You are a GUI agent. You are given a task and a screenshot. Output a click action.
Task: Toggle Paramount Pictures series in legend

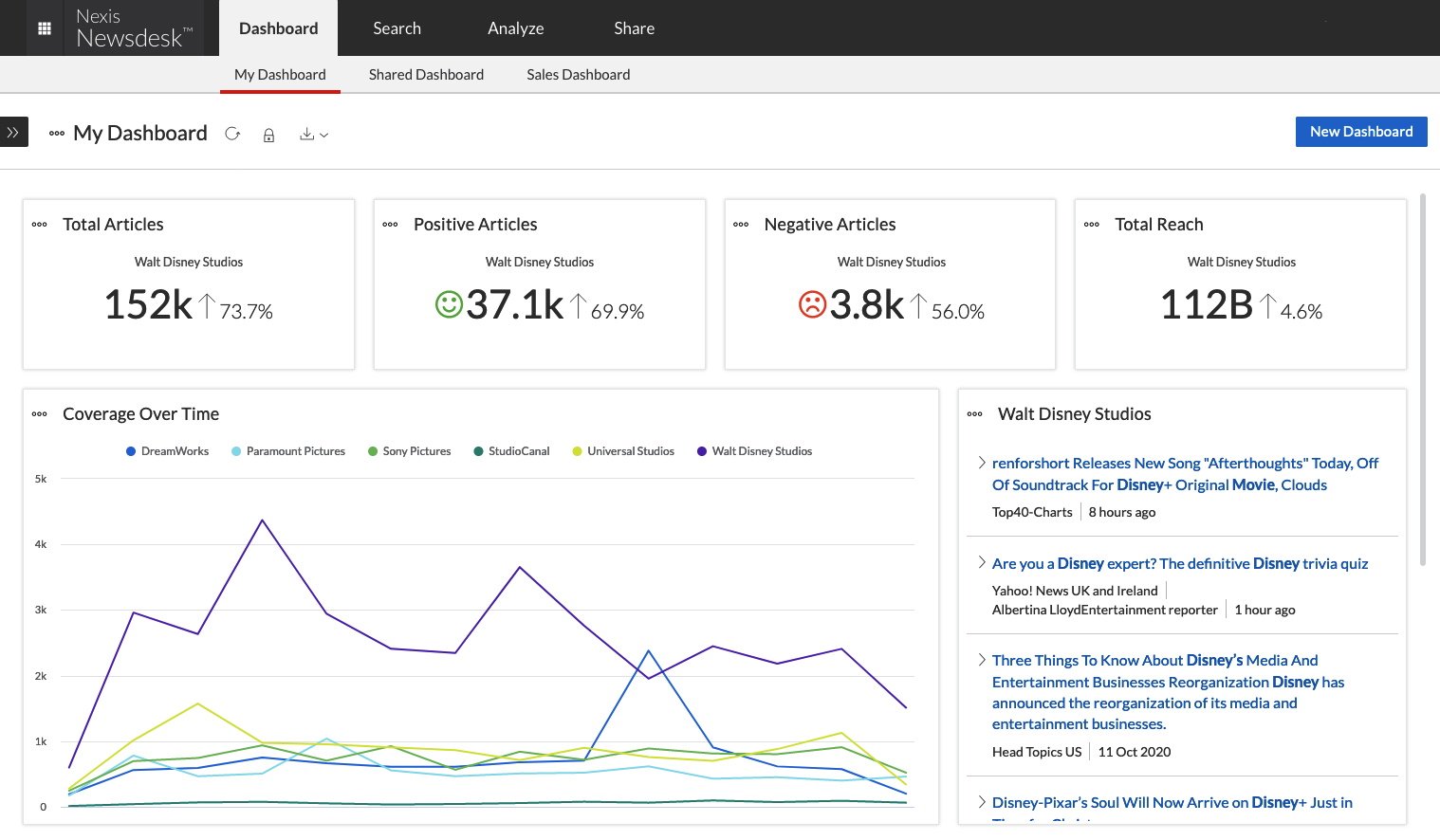pos(288,451)
